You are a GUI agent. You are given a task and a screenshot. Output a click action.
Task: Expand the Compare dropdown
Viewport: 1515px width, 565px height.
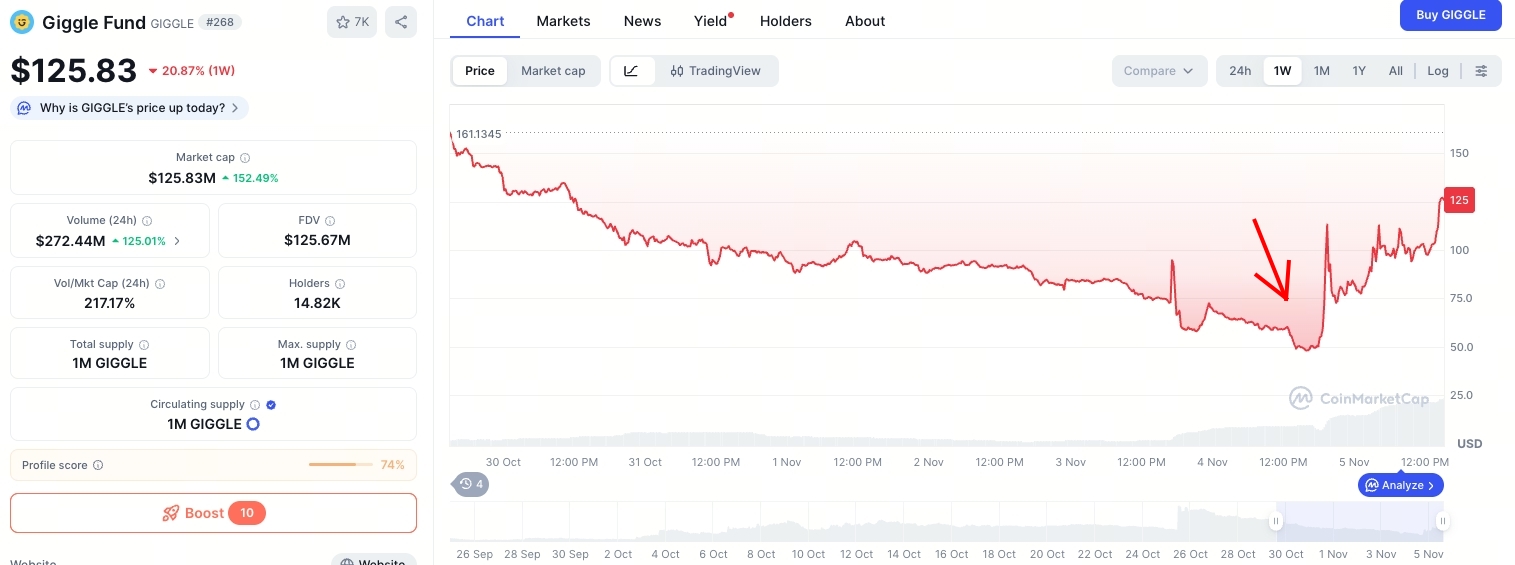(1158, 71)
